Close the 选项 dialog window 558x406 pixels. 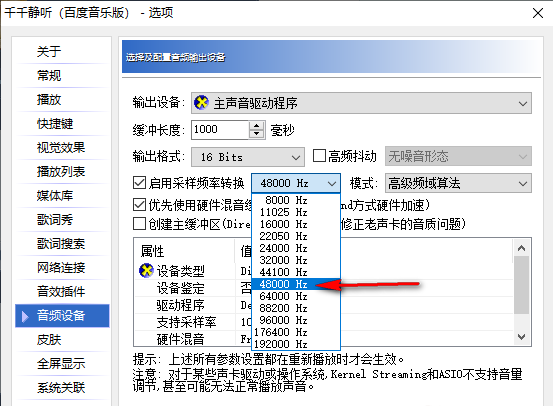tap(538, 13)
